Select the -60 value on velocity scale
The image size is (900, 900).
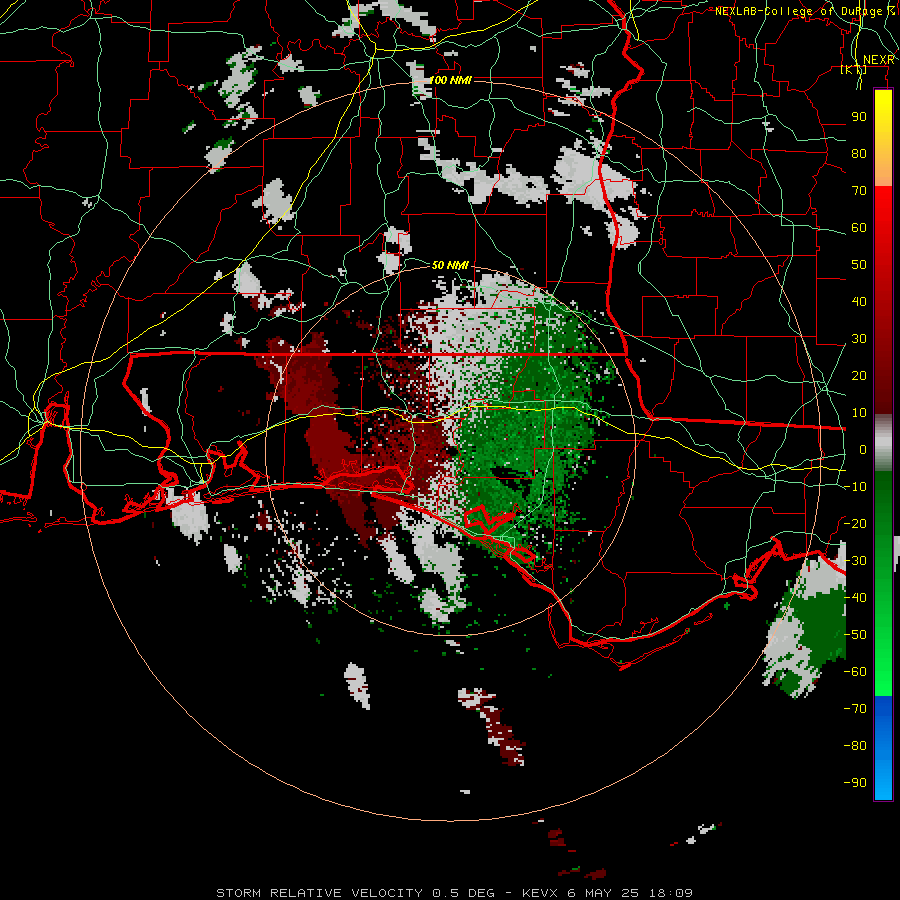(x=855, y=672)
